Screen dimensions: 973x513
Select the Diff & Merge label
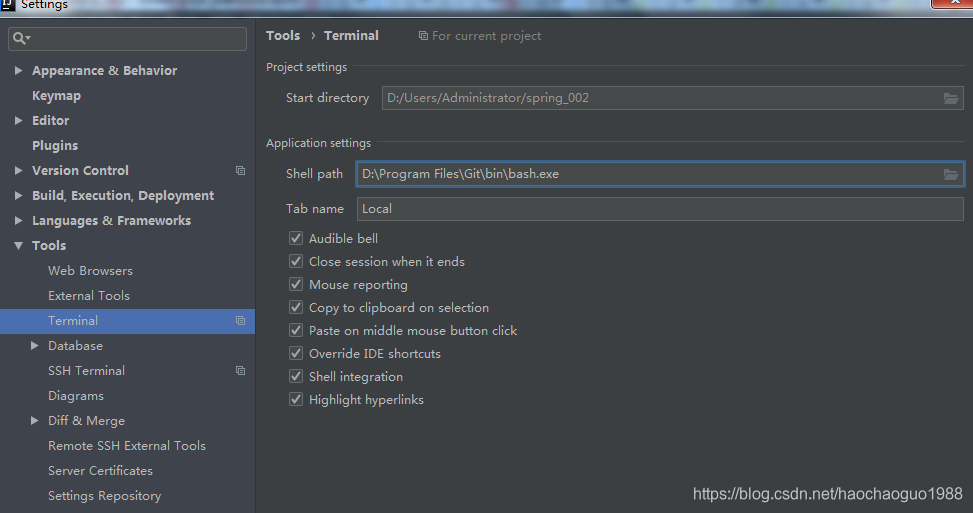point(86,421)
